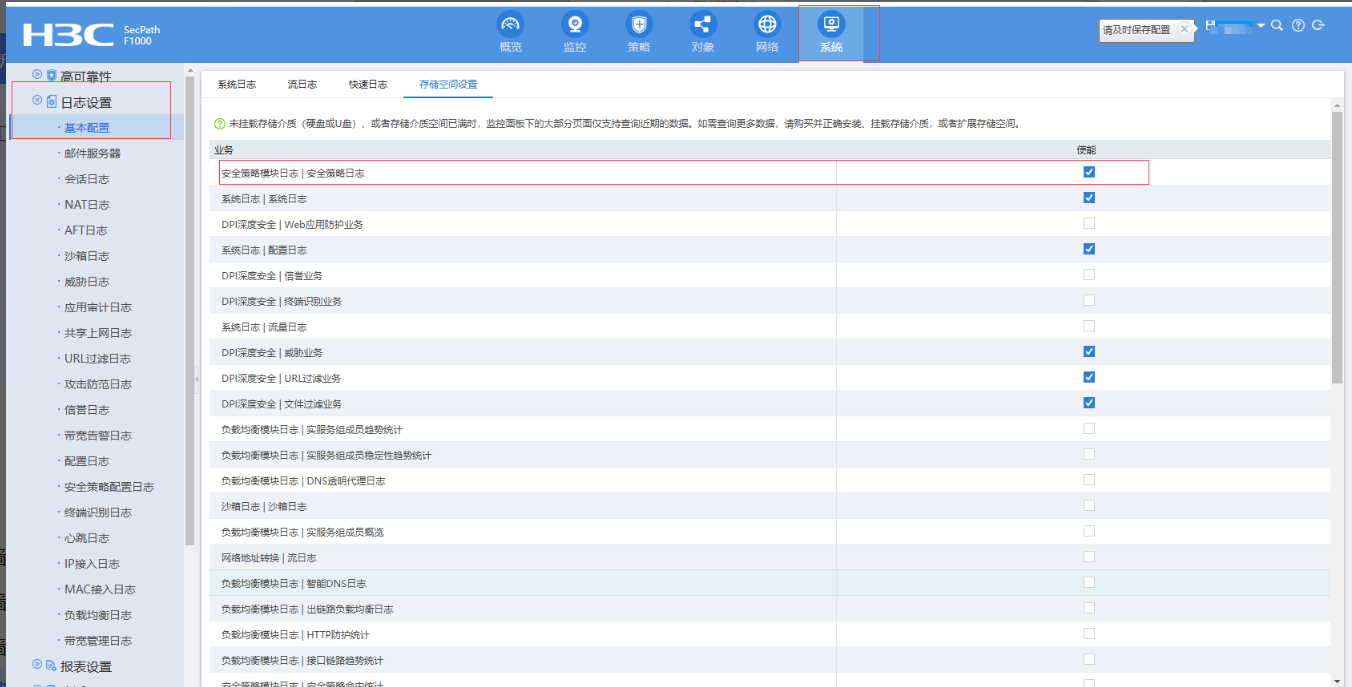Open 带宽告警日志 in the sidebar
Image resolution: width=1352 pixels, height=687 pixels.
(x=98, y=435)
